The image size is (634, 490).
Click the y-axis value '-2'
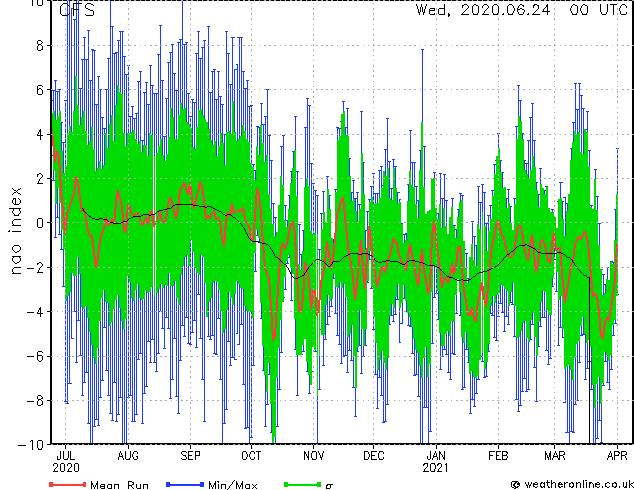[x=35, y=267]
